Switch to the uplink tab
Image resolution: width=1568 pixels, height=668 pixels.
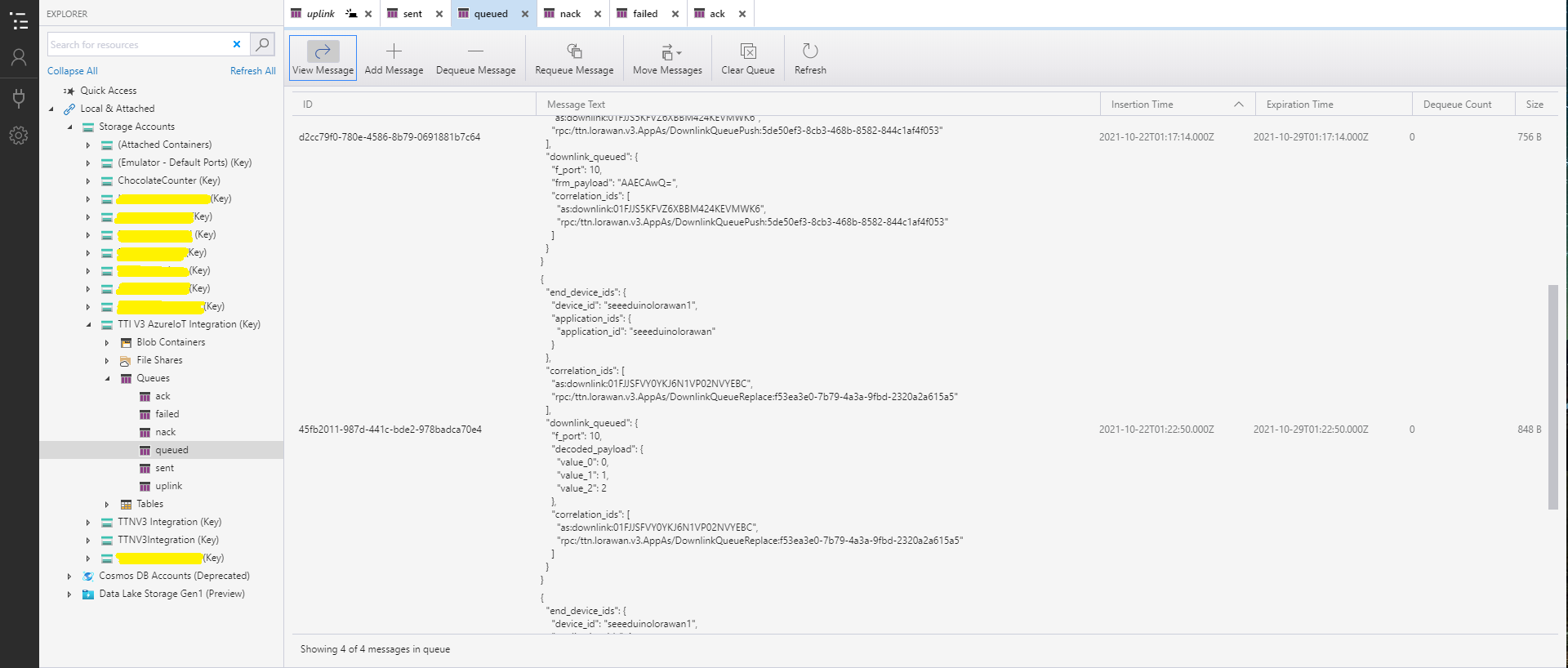(x=320, y=14)
